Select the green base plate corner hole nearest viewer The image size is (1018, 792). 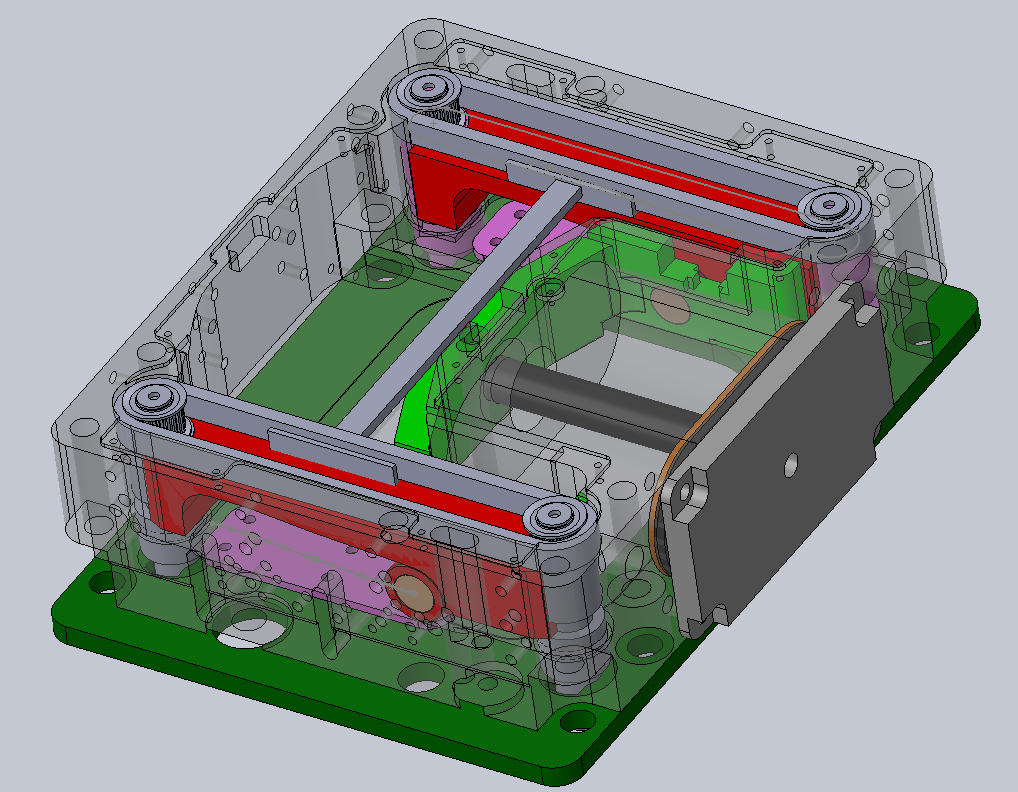[x=577, y=721]
